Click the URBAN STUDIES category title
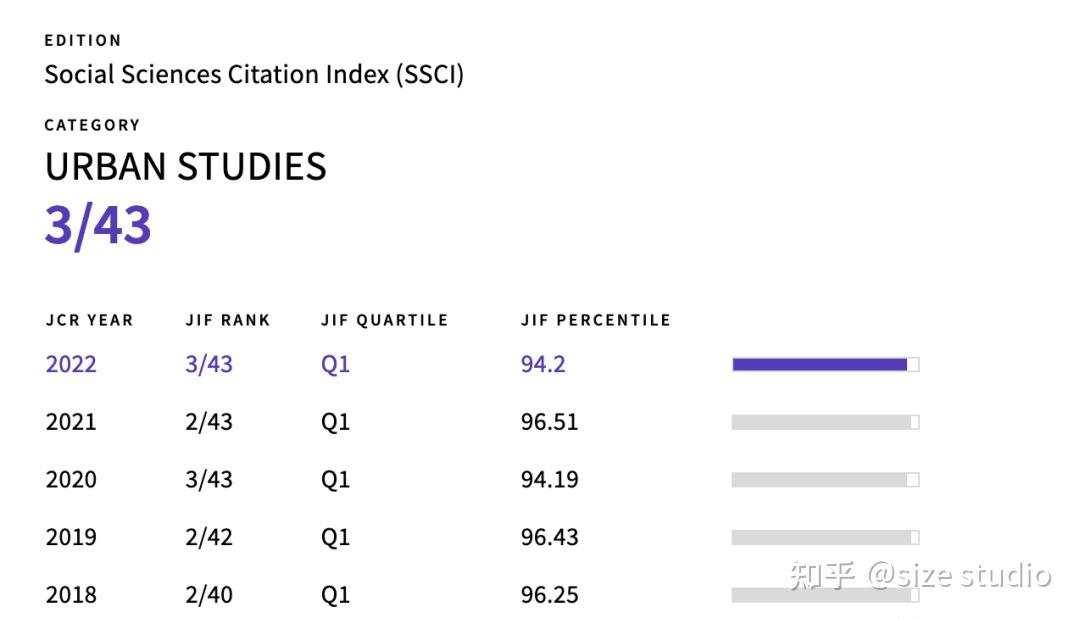Viewport: 1080px width, 620px height. [x=186, y=167]
